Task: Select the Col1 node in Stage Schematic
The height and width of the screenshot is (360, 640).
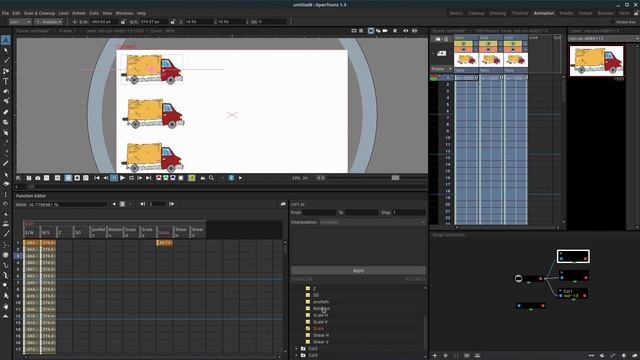Action: pos(573,293)
